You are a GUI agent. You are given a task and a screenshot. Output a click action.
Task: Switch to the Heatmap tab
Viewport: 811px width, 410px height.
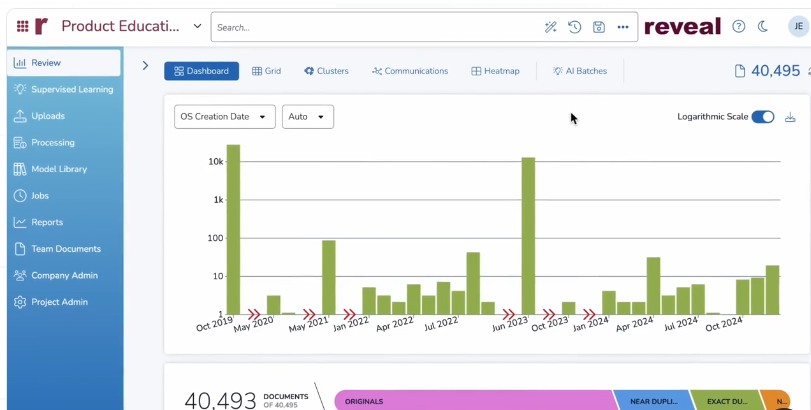click(x=495, y=71)
